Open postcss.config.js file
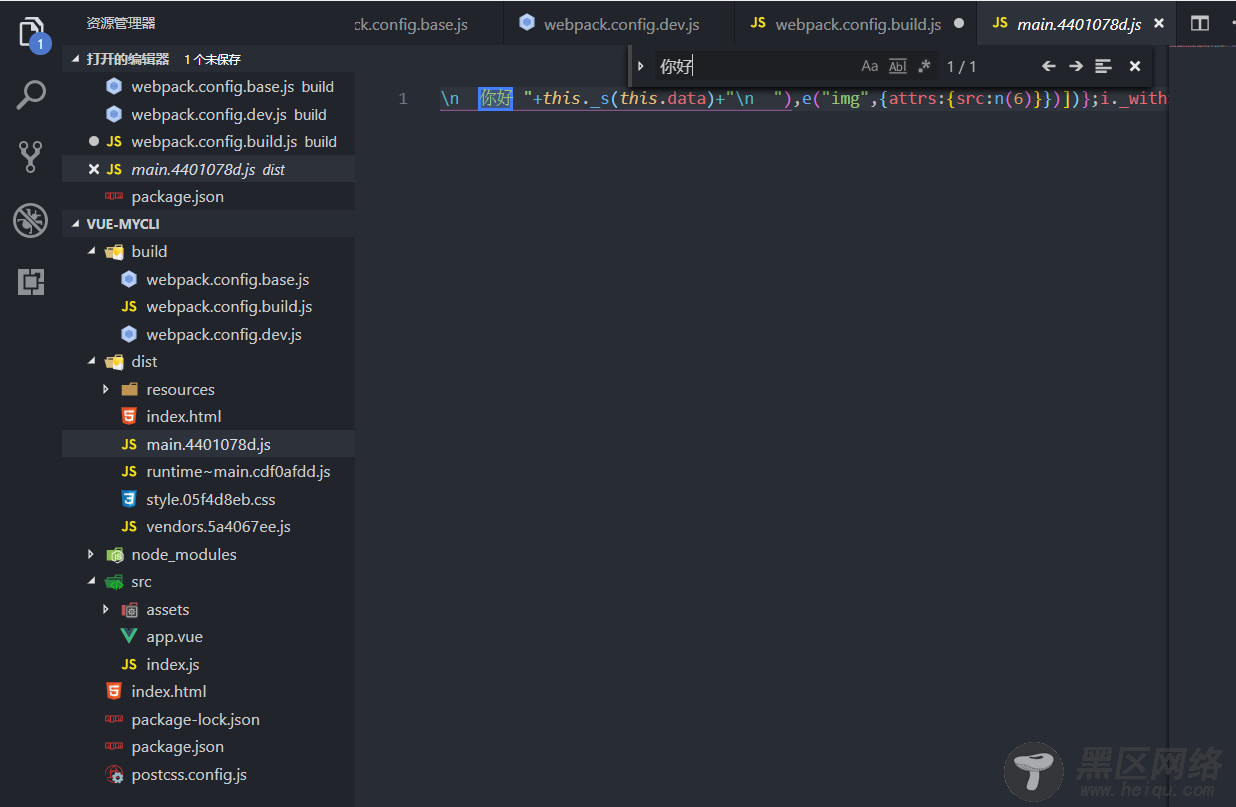 (208, 774)
